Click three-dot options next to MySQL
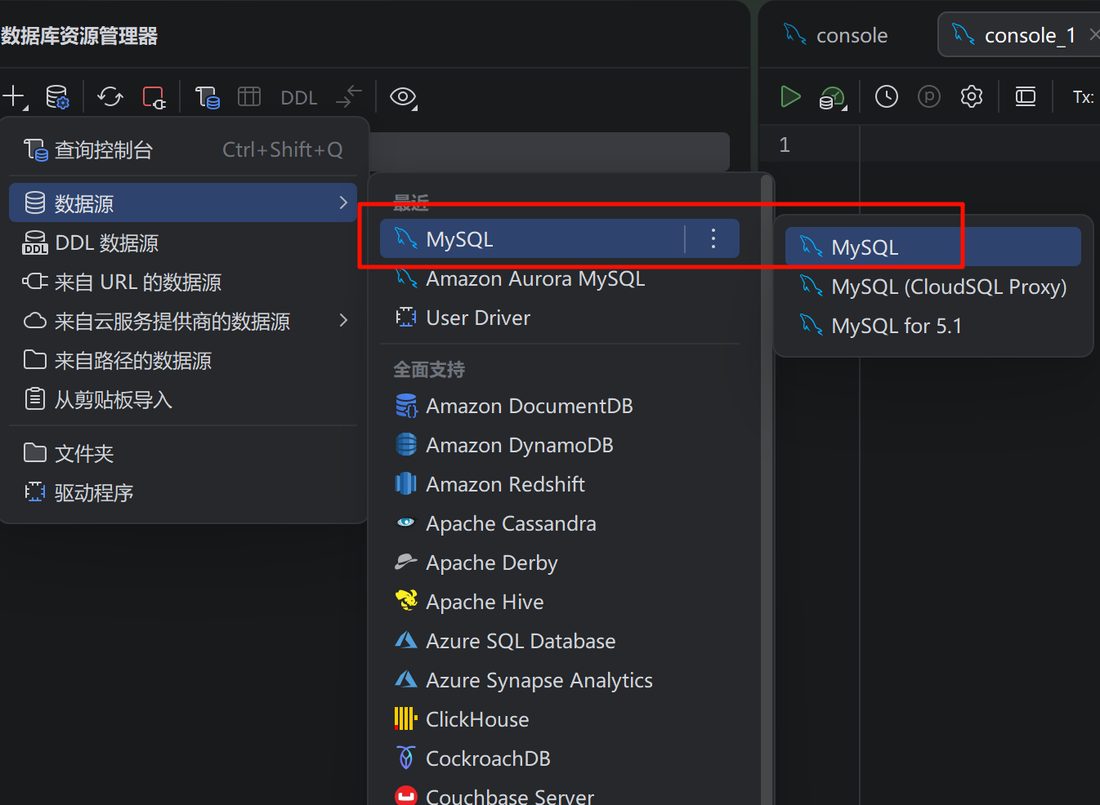1100x805 pixels. click(x=713, y=239)
